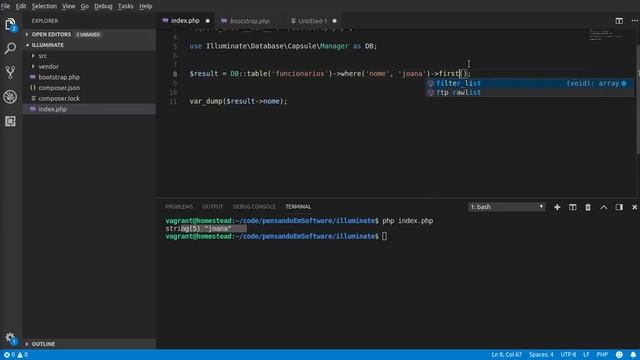The height and width of the screenshot is (360, 640).
Task: Open the Go menu
Action: point(84,6)
